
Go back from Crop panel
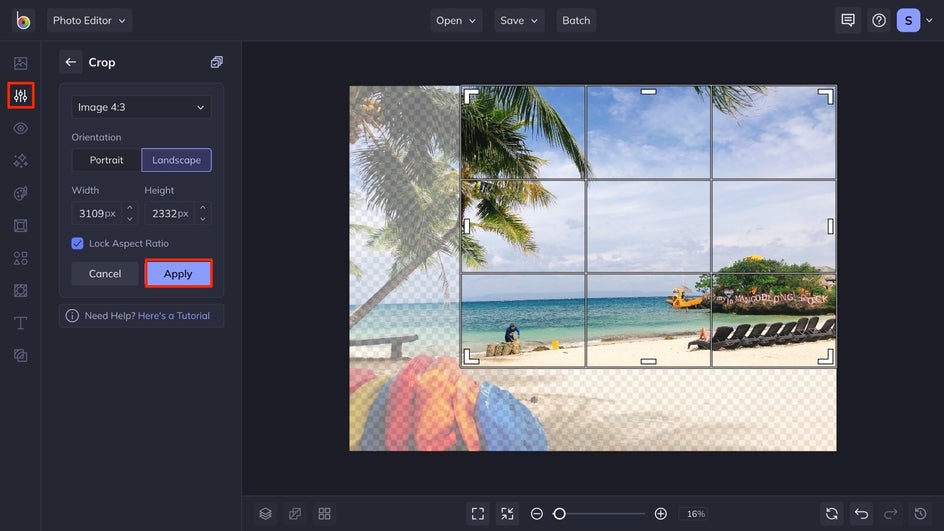pos(70,62)
